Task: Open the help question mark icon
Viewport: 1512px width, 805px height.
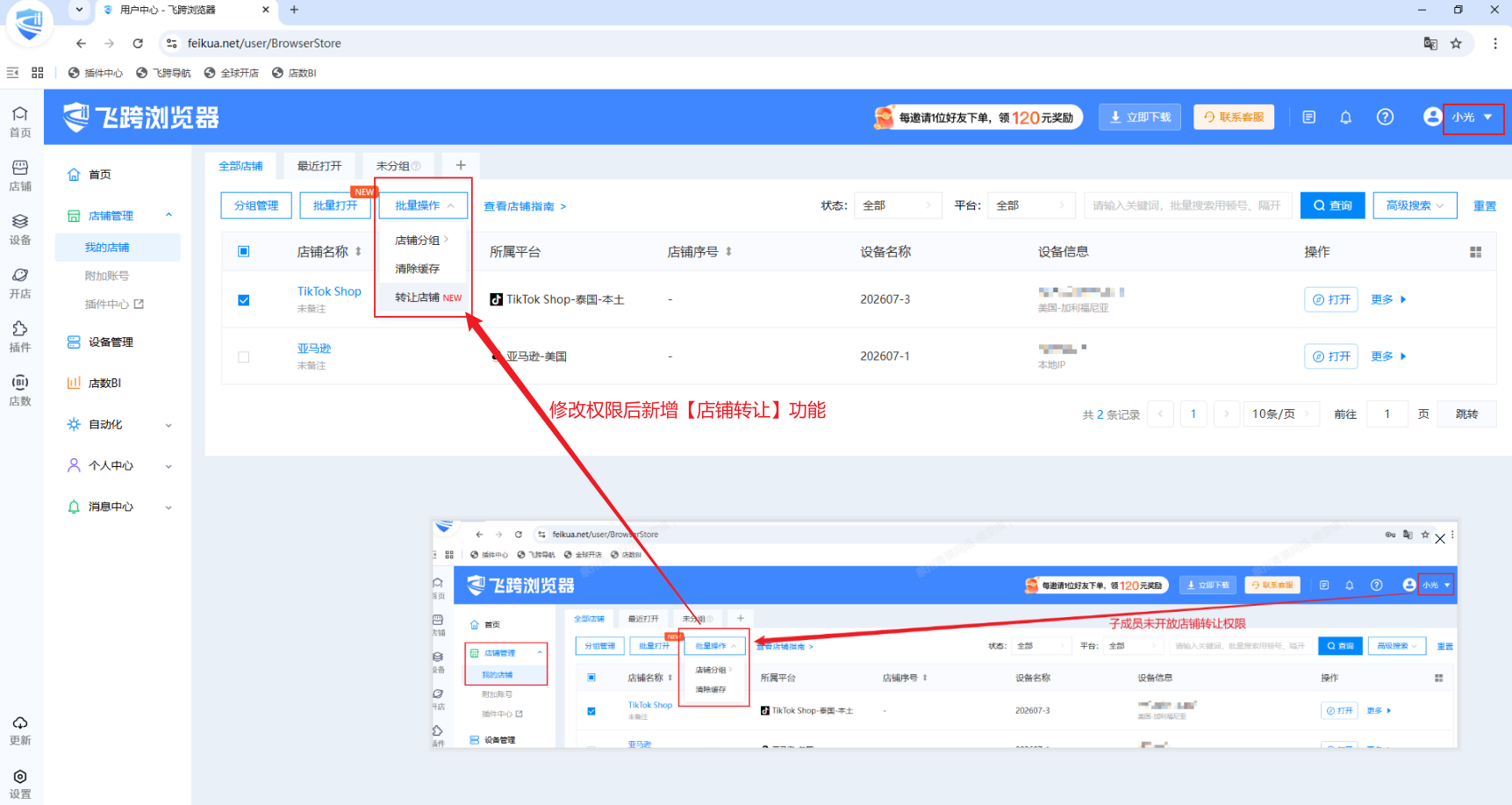Action: click(x=1385, y=117)
